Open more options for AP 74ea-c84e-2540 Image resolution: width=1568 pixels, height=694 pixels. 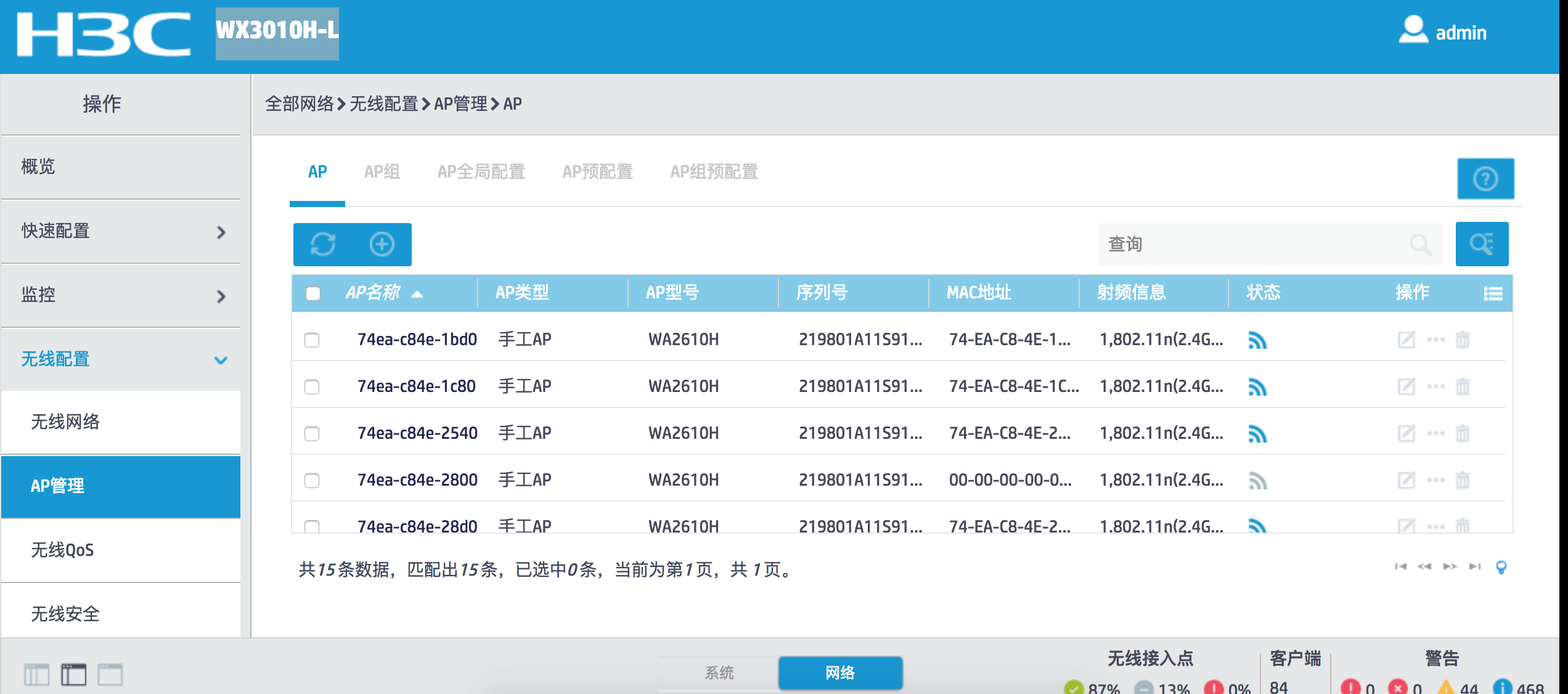click(x=1435, y=433)
